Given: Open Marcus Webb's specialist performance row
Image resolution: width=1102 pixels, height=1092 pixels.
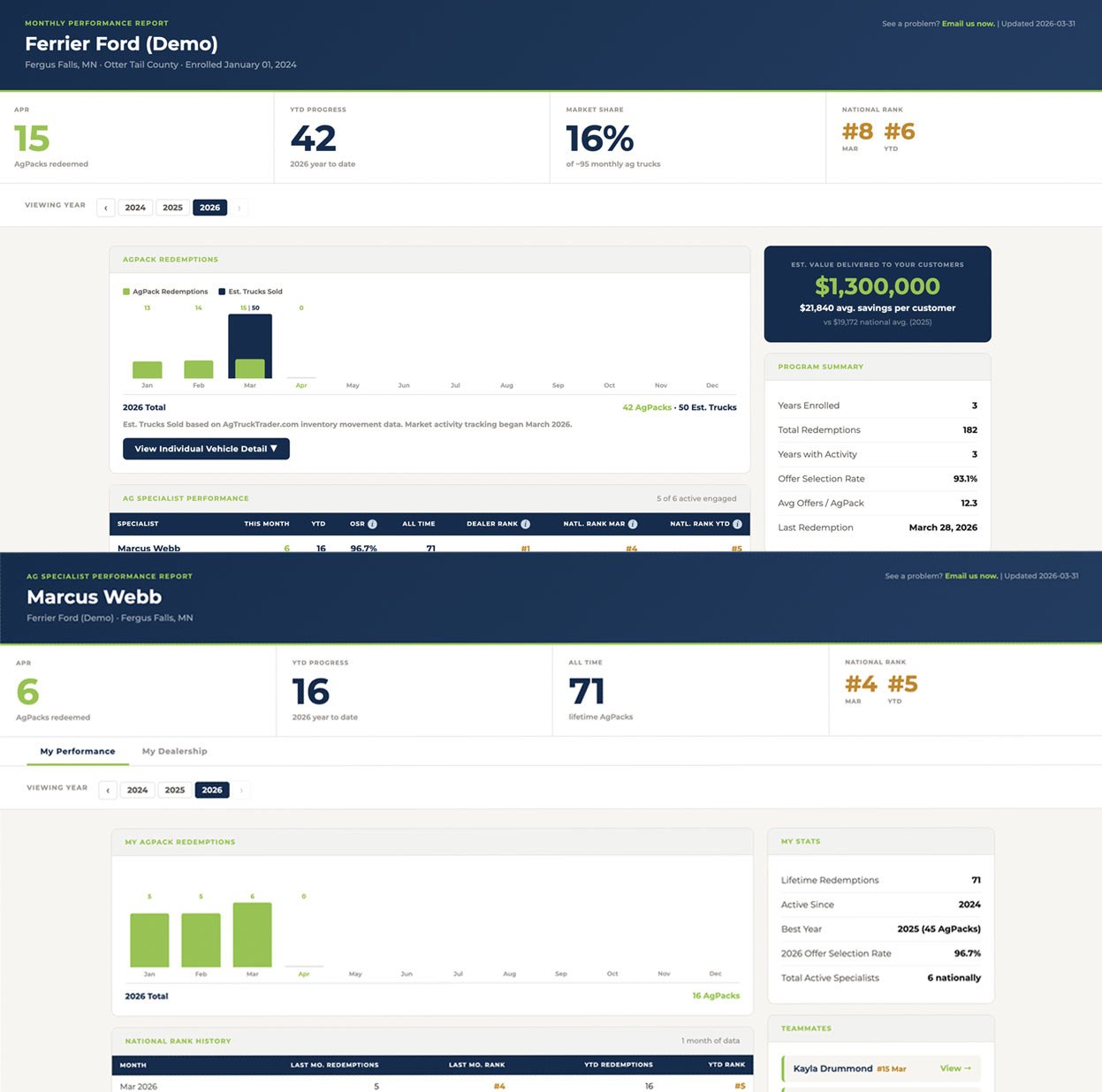Looking at the screenshot, I should click(x=148, y=548).
